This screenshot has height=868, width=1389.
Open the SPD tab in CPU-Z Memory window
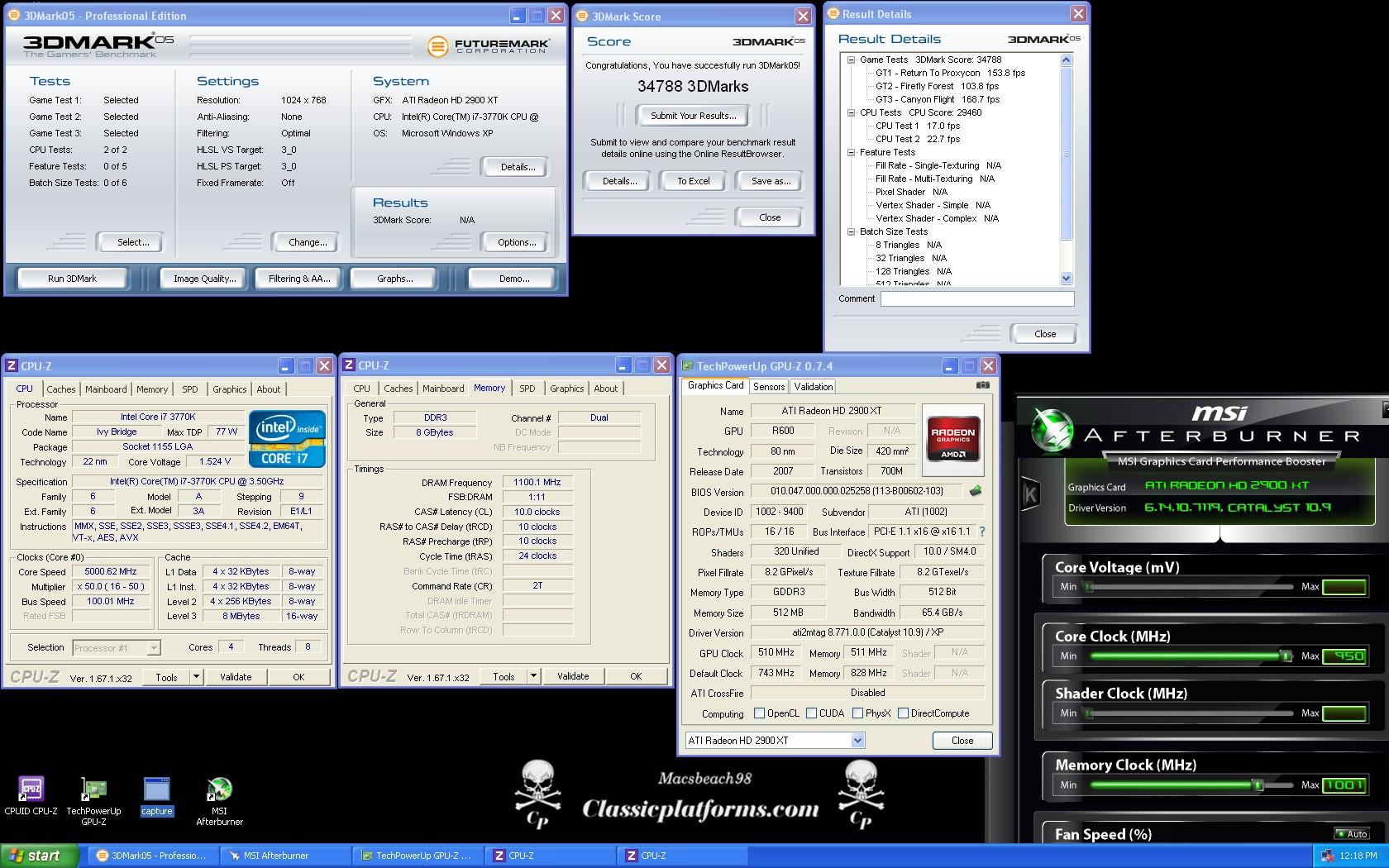[x=527, y=389]
